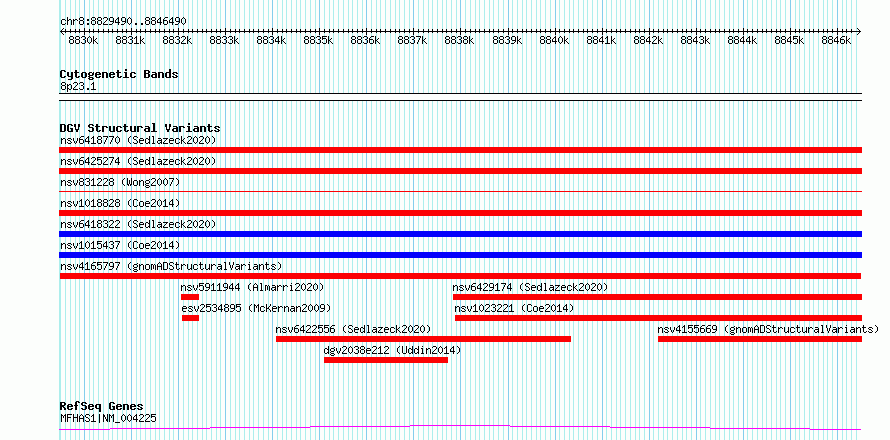This screenshot has width=890, height=440.
Task: Click the 8830k ruler tick label
Action: coord(83,41)
